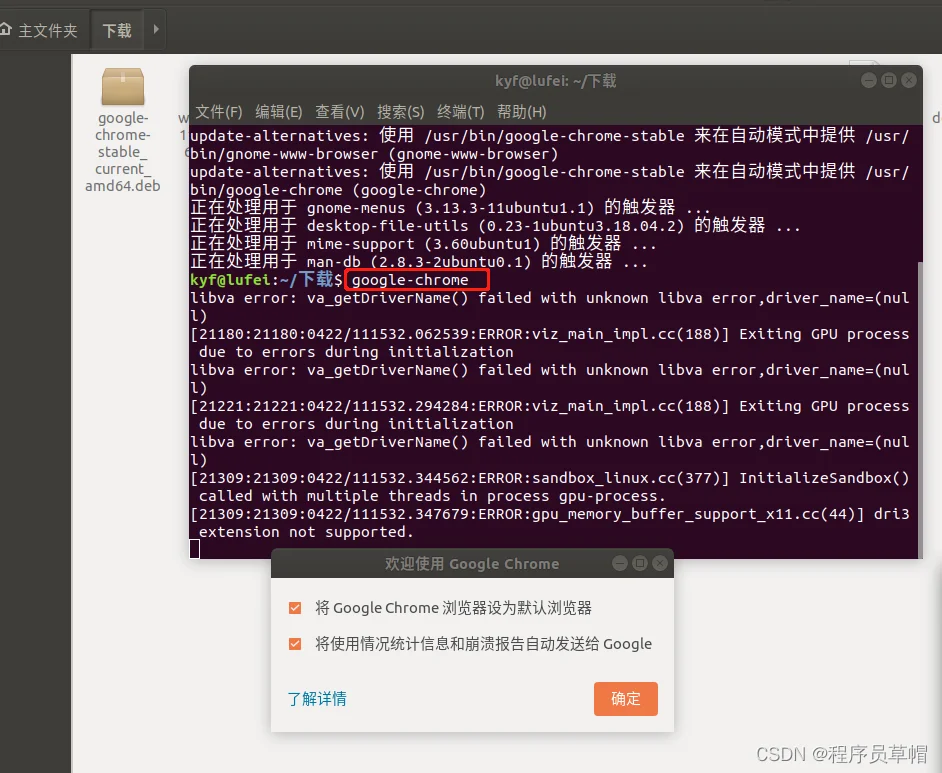Click the 欢迎使用 Google Chrome dialog title

coord(472,563)
